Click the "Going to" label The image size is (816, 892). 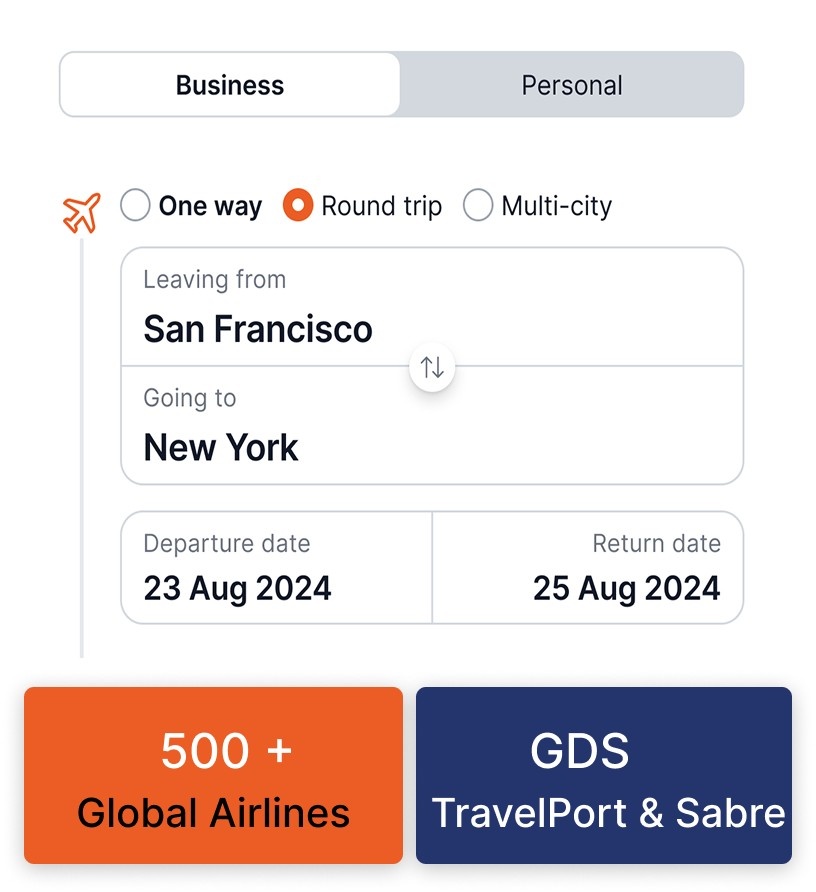[190, 398]
